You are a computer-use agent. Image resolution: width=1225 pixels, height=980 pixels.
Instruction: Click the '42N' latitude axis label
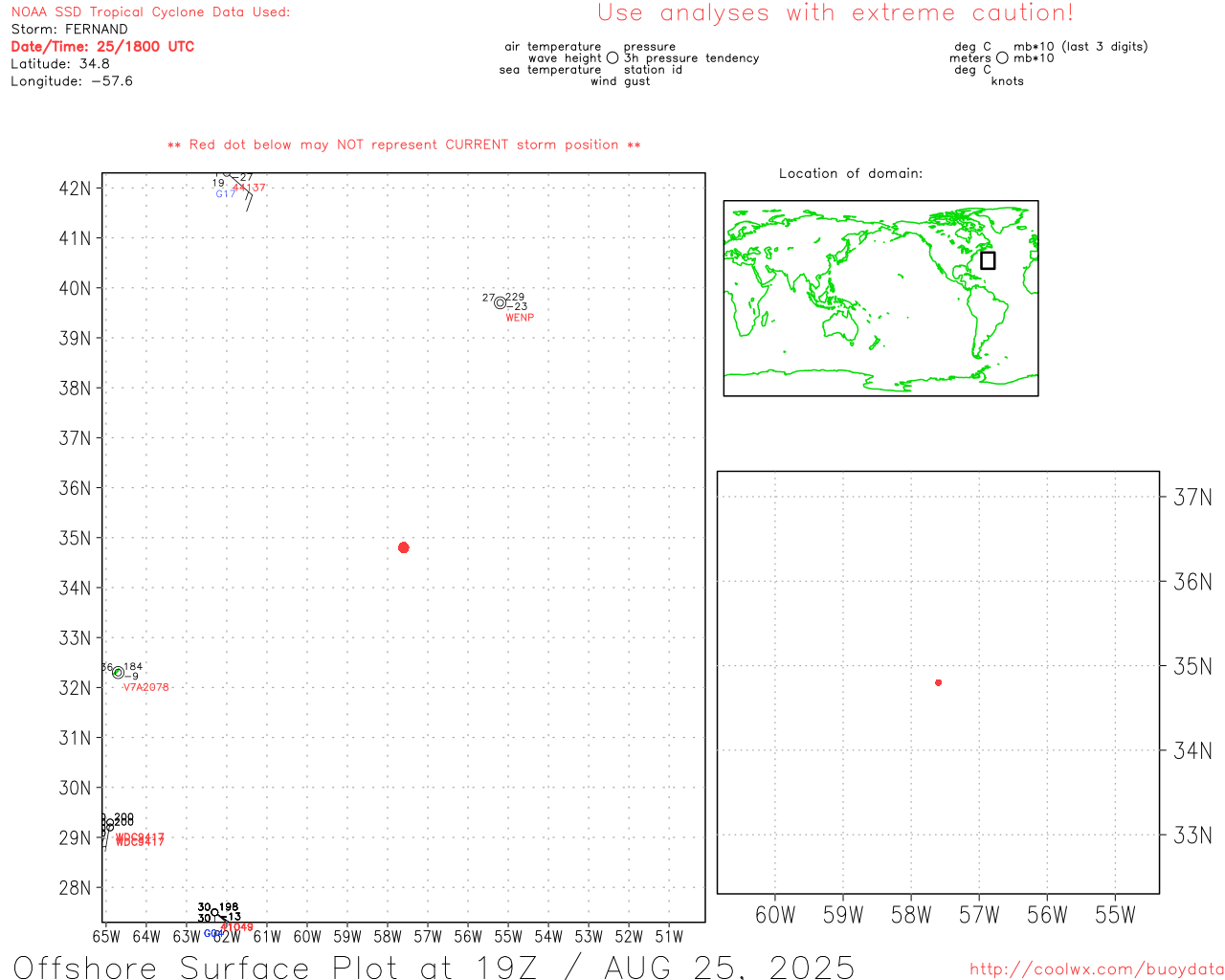point(75,188)
